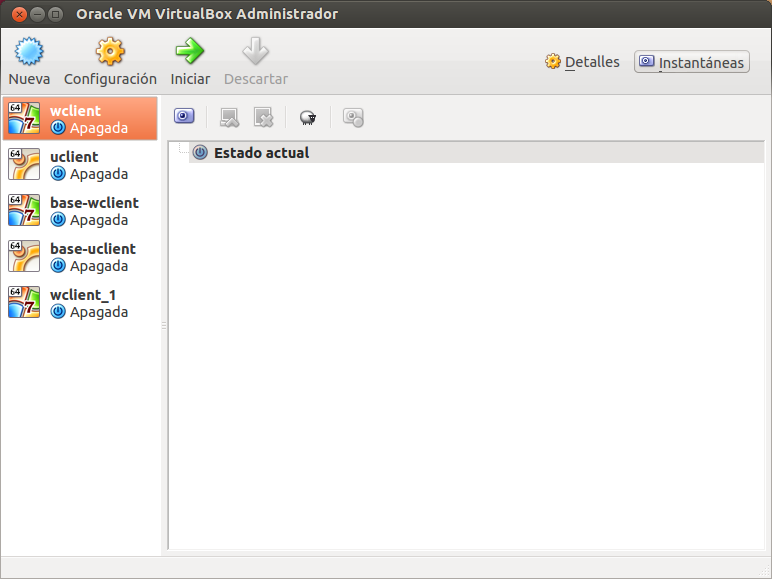Click the Apagada status text under uclient

(x=99, y=174)
